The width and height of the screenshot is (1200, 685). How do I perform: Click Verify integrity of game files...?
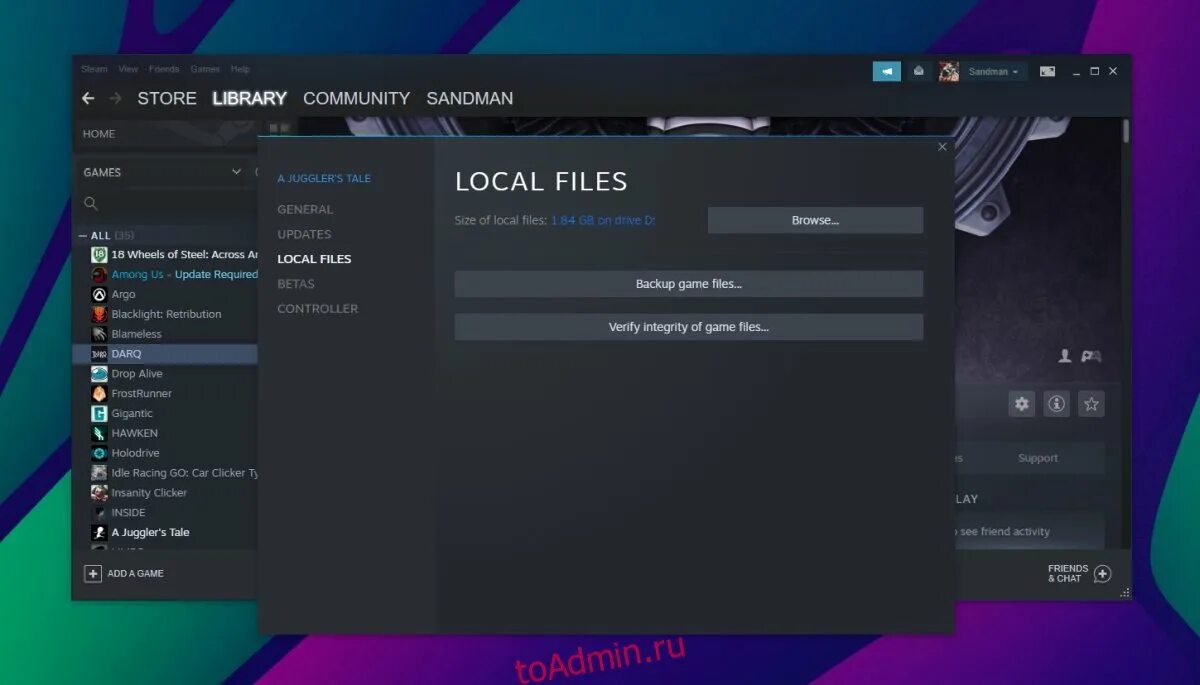(x=689, y=327)
